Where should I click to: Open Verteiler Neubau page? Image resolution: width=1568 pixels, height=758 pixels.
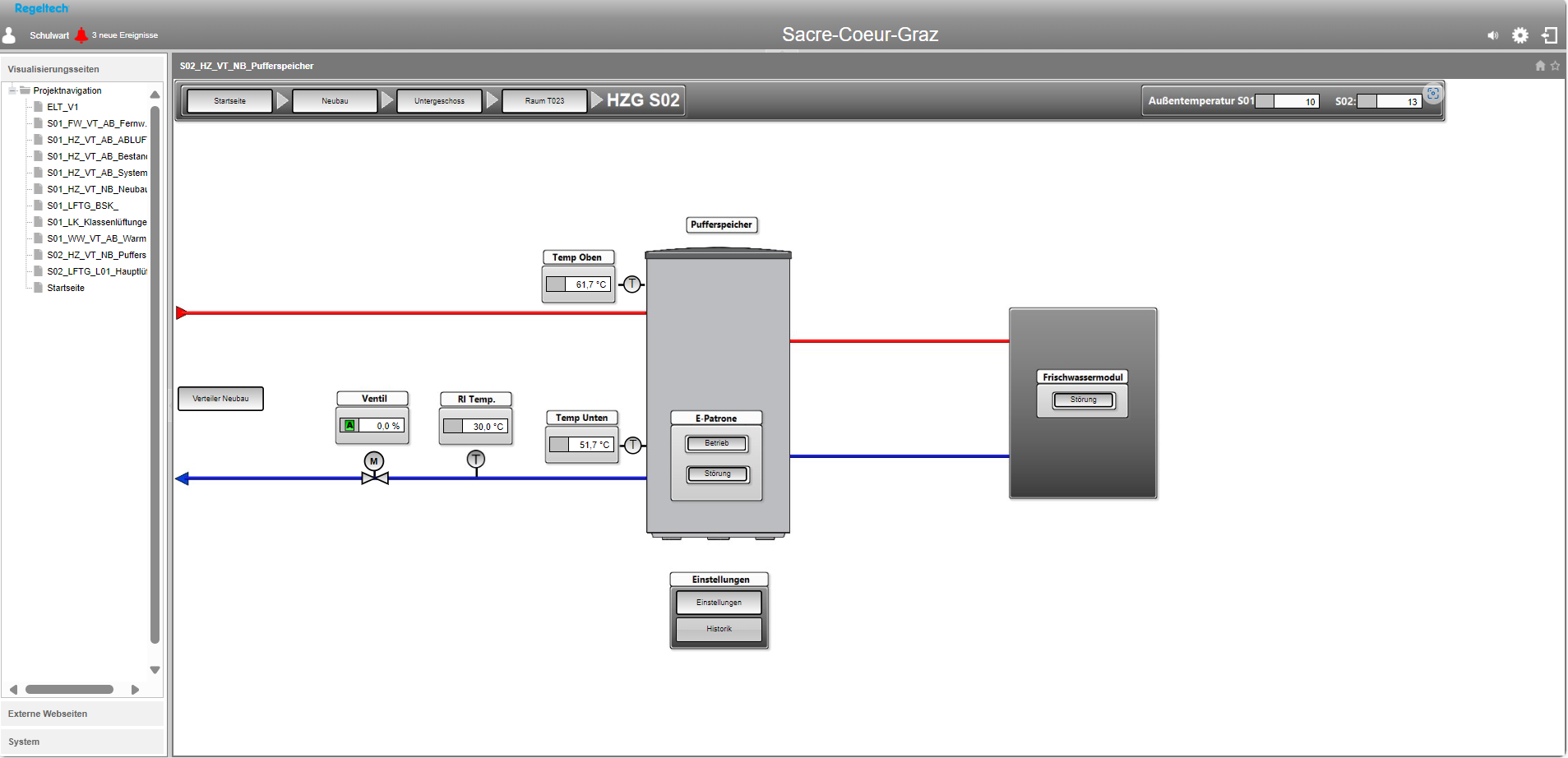click(x=220, y=399)
